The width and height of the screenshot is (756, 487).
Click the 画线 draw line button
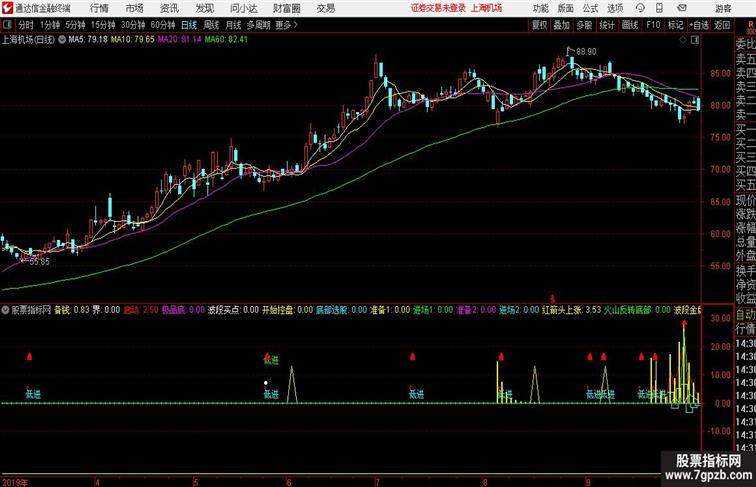point(630,25)
